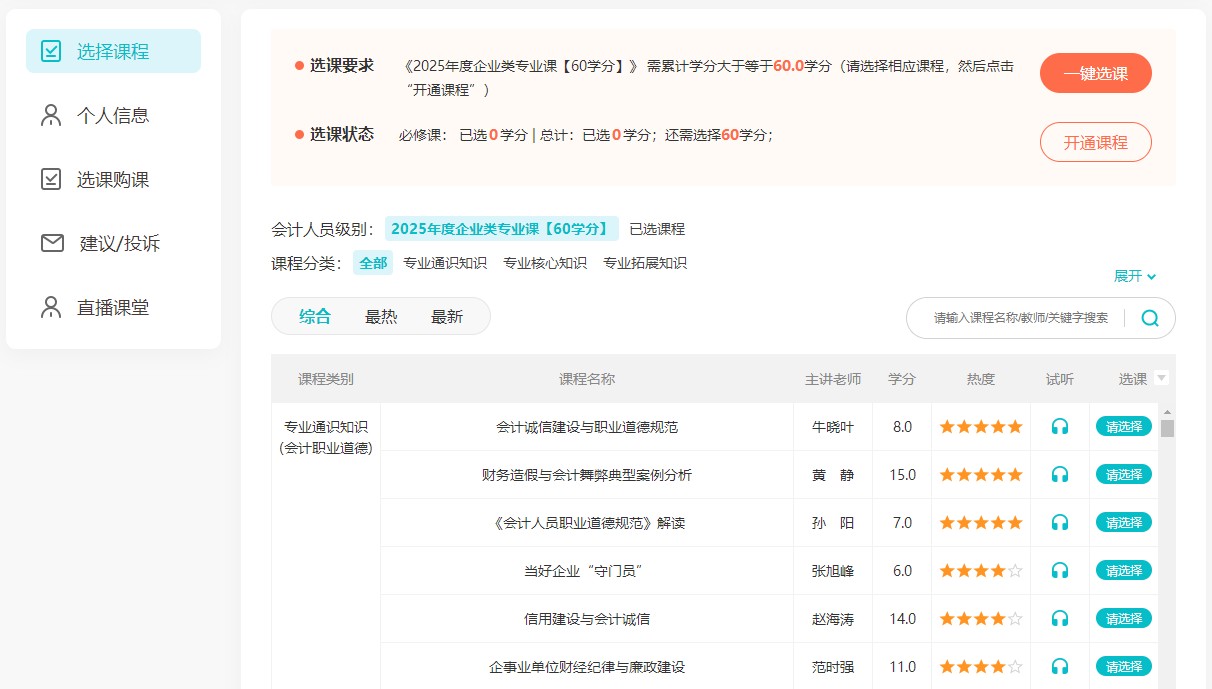This screenshot has width=1212, height=689.
Task: Toggle 请选择 for 会计诚信建设与职业道德规范
Action: click(1124, 427)
